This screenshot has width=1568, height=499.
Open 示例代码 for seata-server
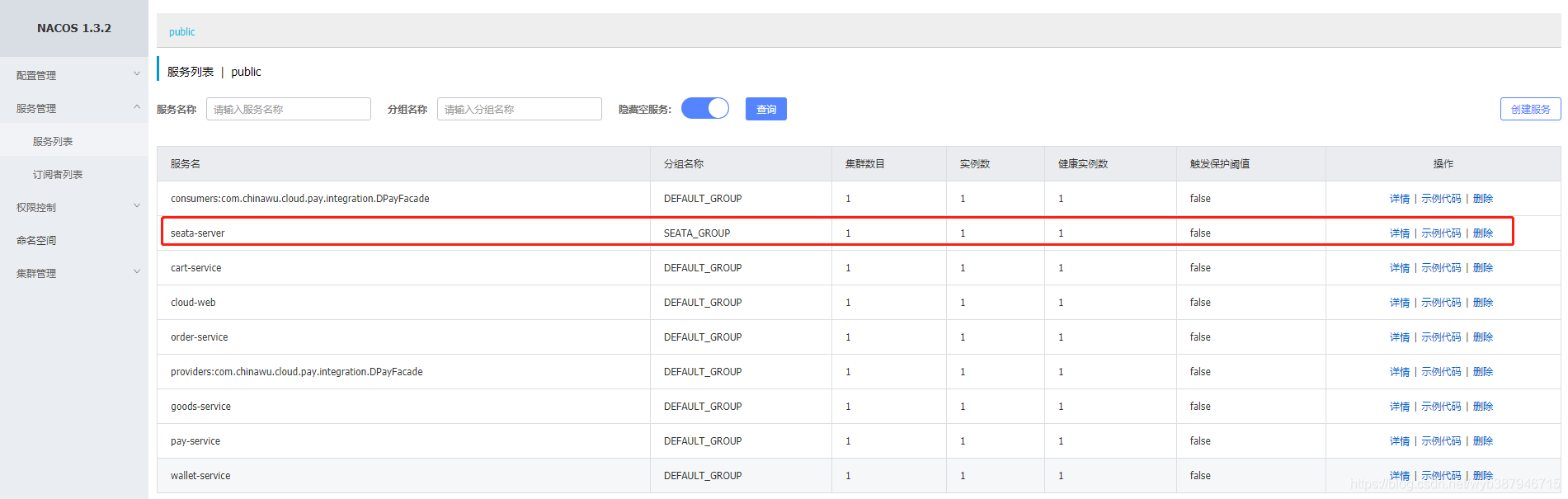[1441, 233]
